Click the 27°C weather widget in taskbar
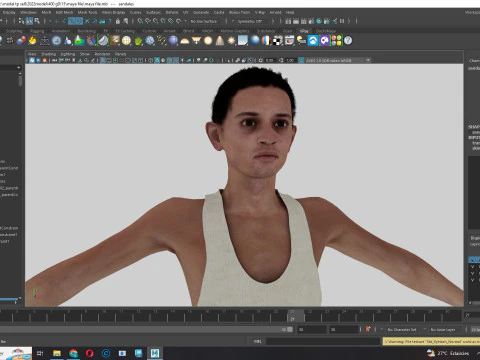The image size is (480, 360). click(448, 353)
